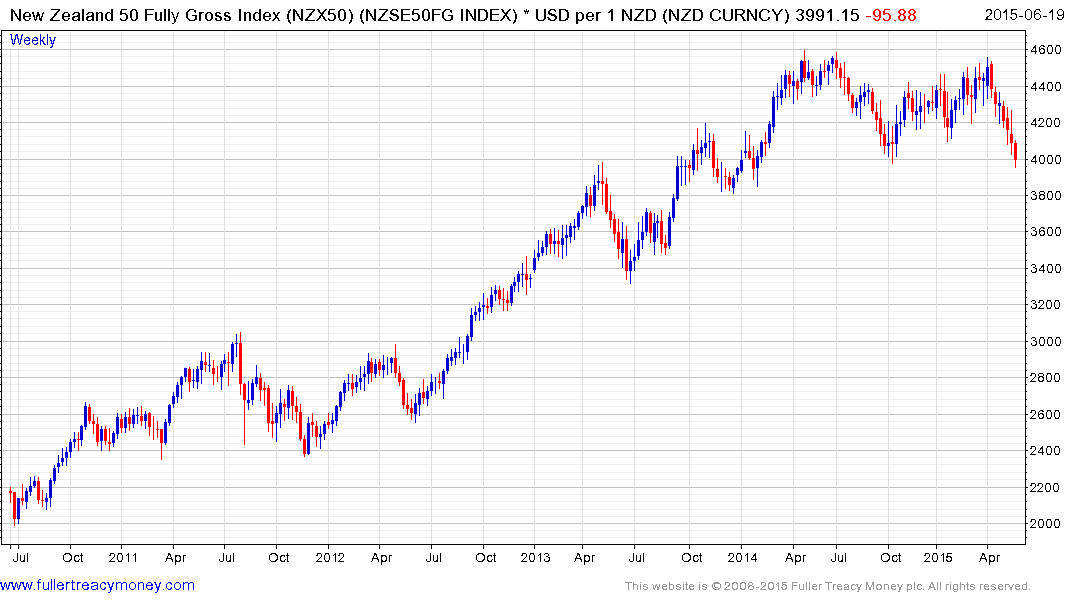
Task: Click the Weekly interval label
Action: pyautogui.click(x=33, y=40)
